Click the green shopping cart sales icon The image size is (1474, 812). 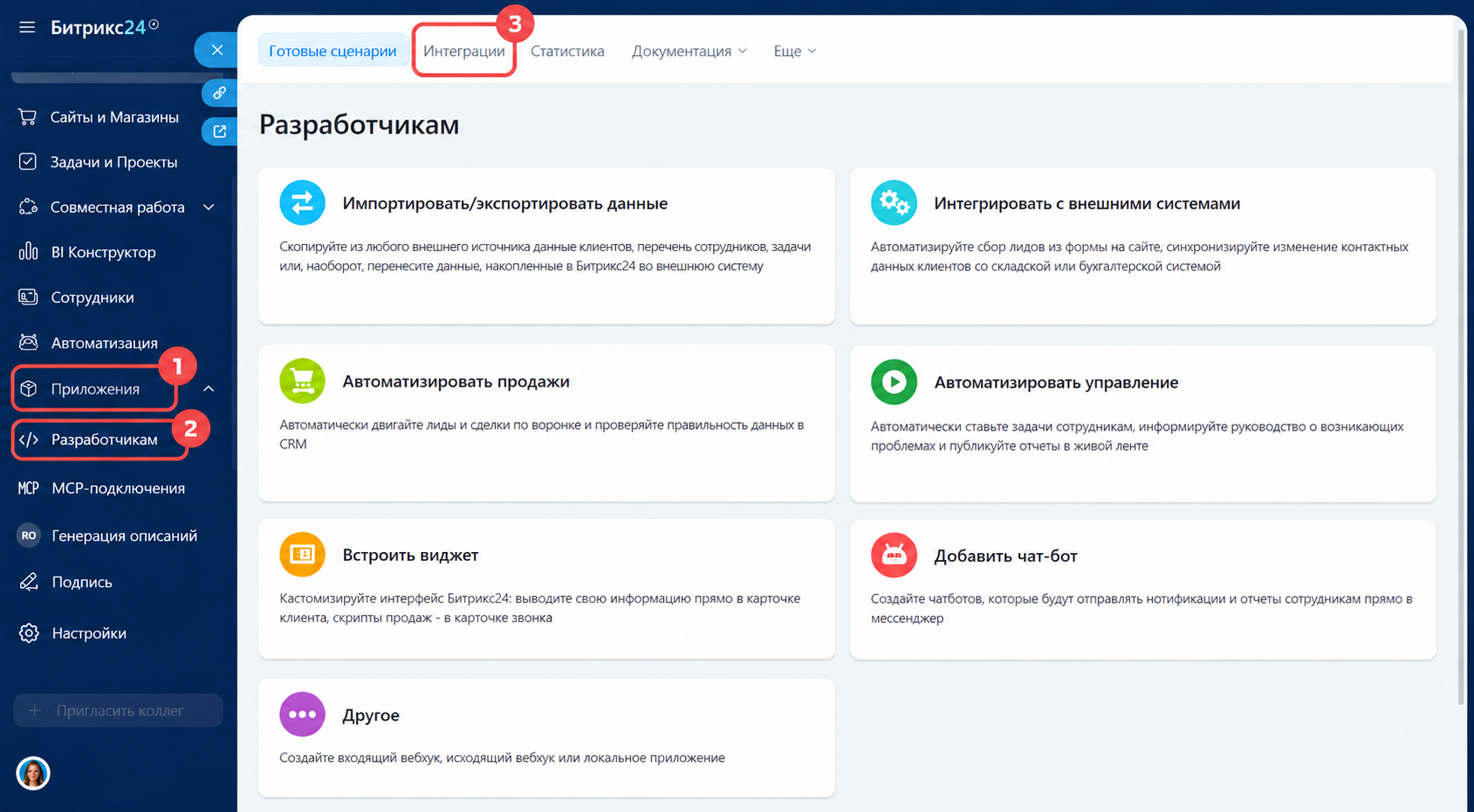[302, 381]
